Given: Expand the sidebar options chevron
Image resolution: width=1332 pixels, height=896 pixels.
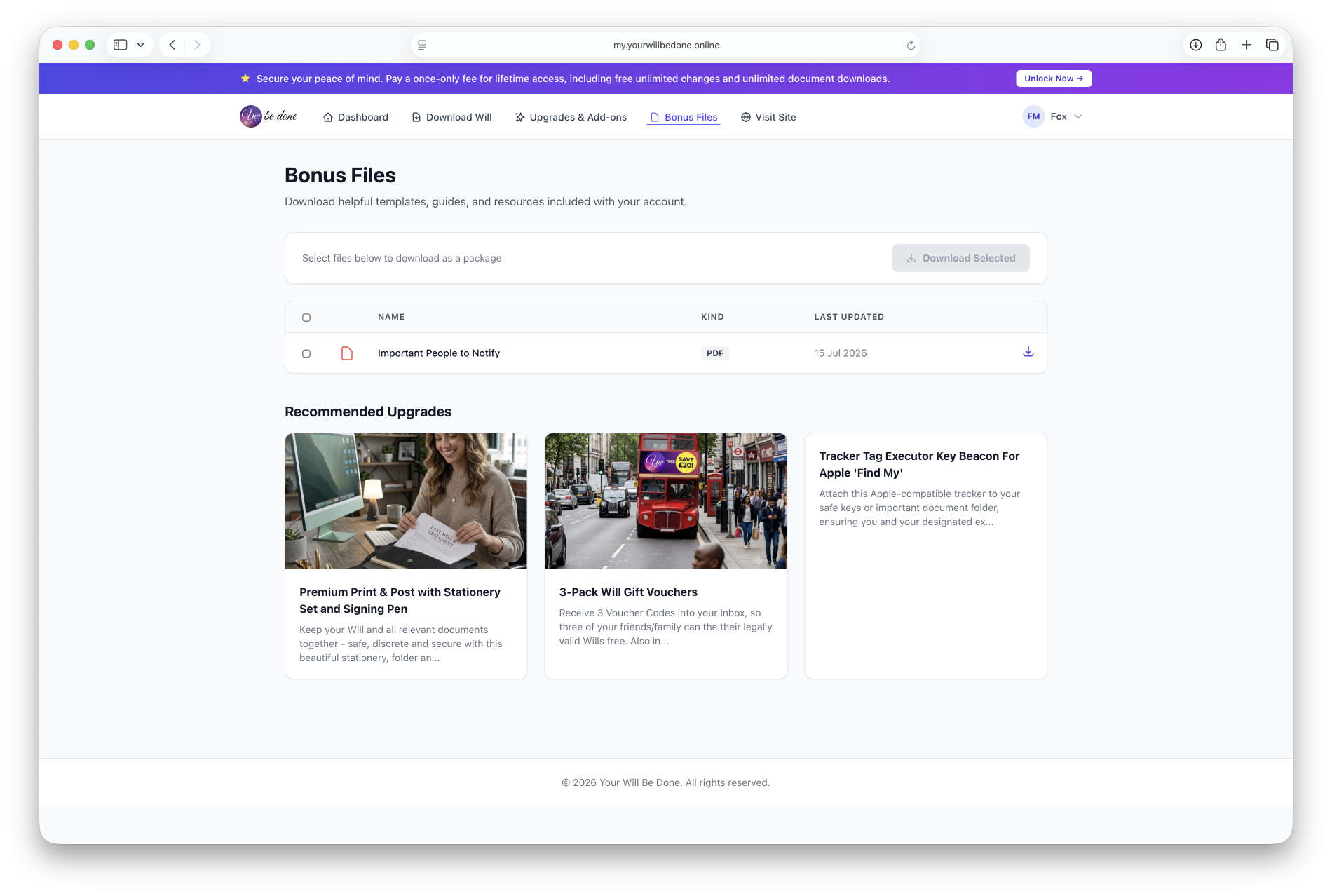Looking at the screenshot, I should tap(141, 45).
